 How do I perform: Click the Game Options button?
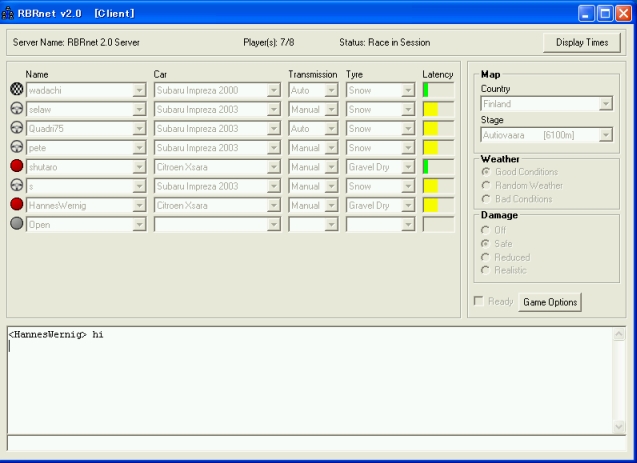pos(550,302)
